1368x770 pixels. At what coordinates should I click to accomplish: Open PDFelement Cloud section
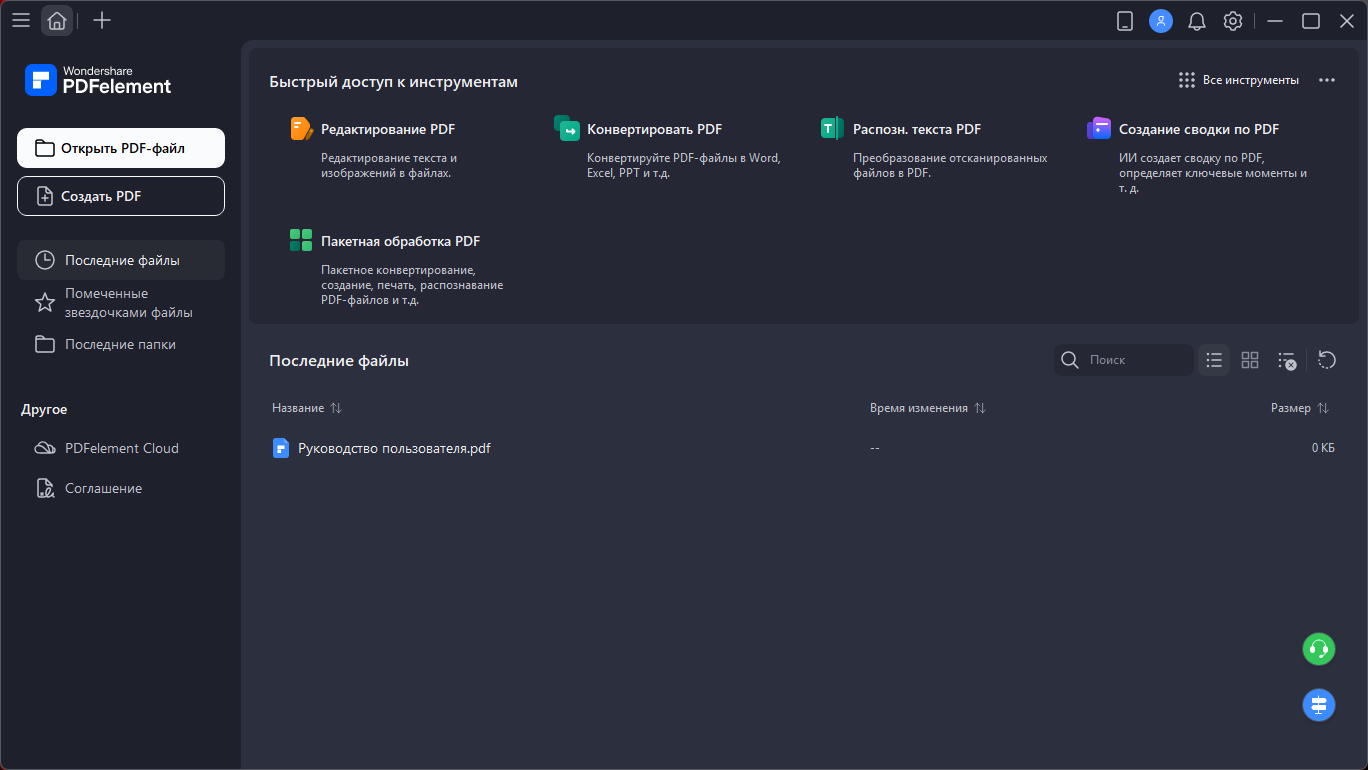[x=121, y=448]
